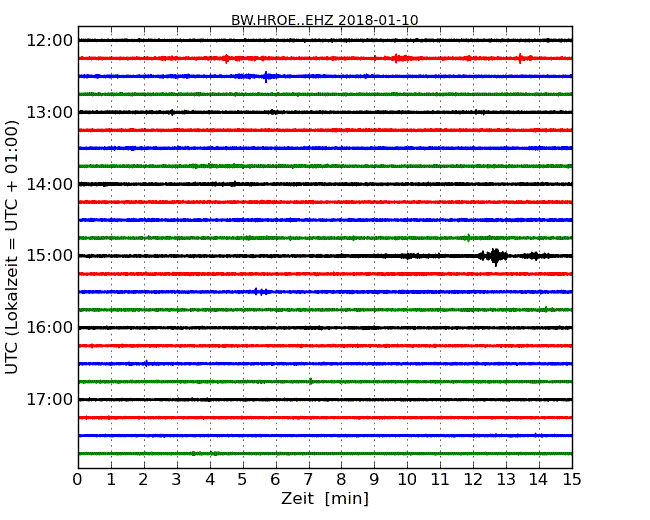Click x-axis tick label 9
Screen dimensions: 650x520
click(374, 480)
